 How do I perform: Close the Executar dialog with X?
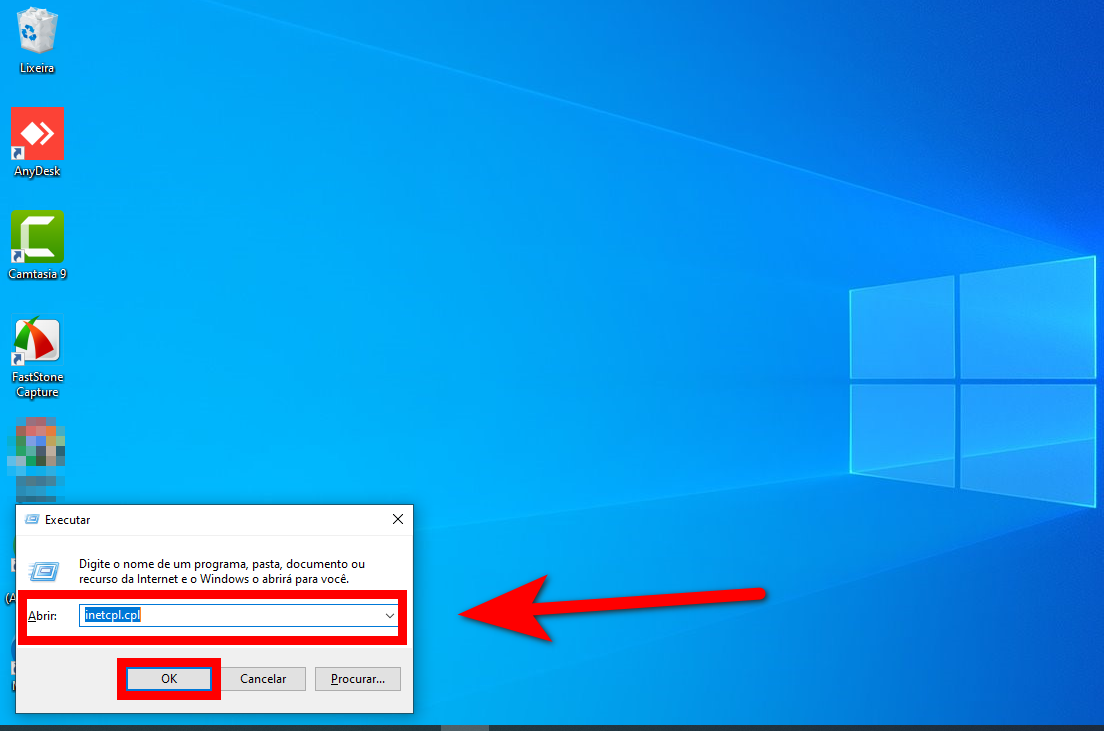[x=397, y=520]
